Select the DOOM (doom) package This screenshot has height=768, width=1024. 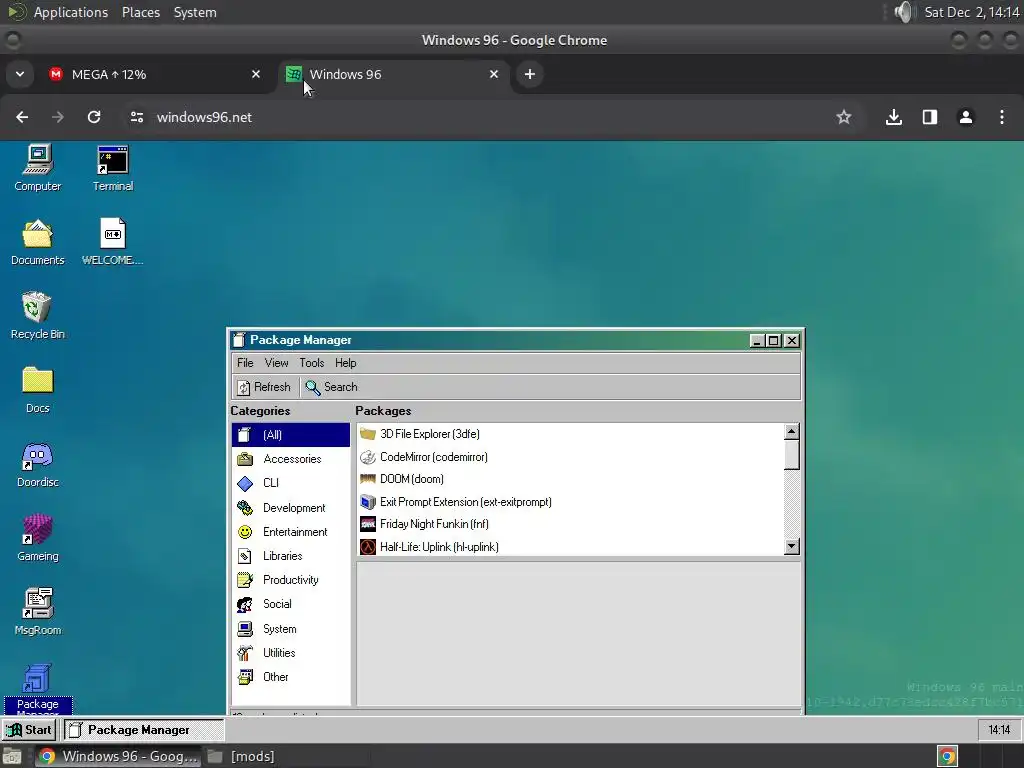pyautogui.click(x=570, y=479)
